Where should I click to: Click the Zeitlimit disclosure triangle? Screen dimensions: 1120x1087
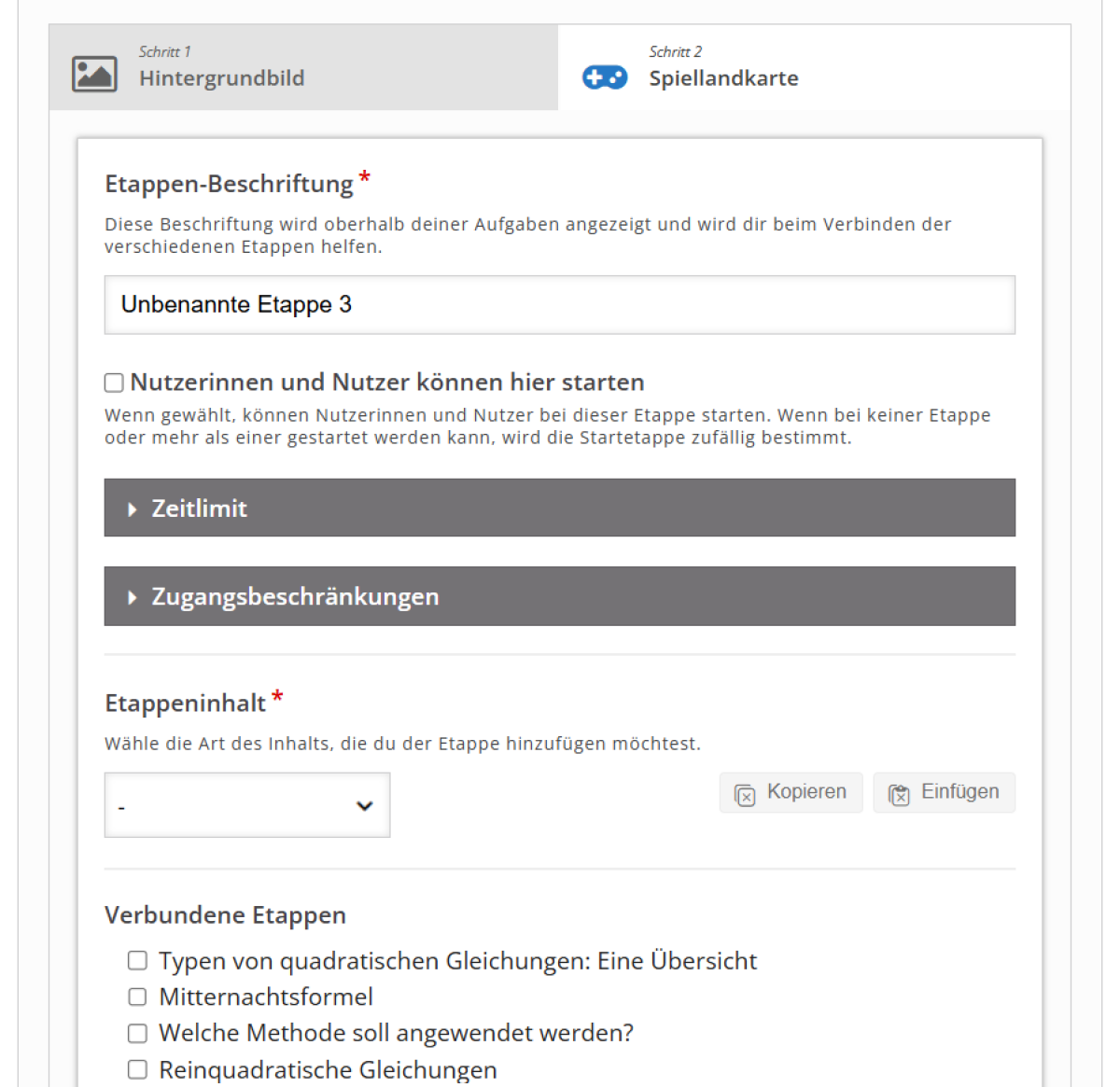(133, 509)
